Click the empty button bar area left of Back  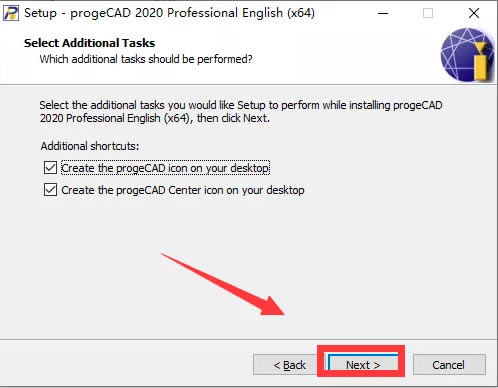pos(127,365)
